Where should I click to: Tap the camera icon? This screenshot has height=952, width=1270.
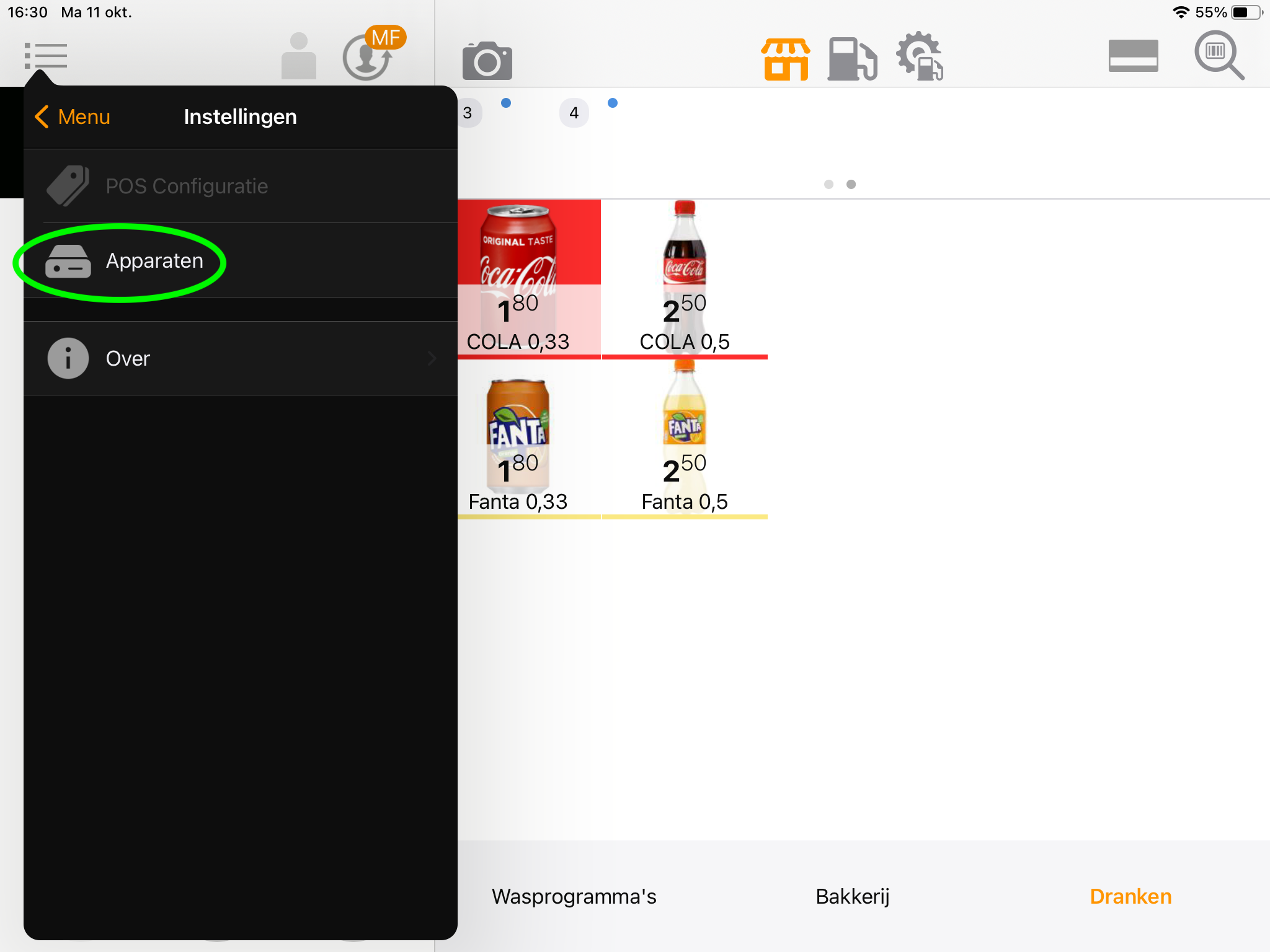click(487, 61)
